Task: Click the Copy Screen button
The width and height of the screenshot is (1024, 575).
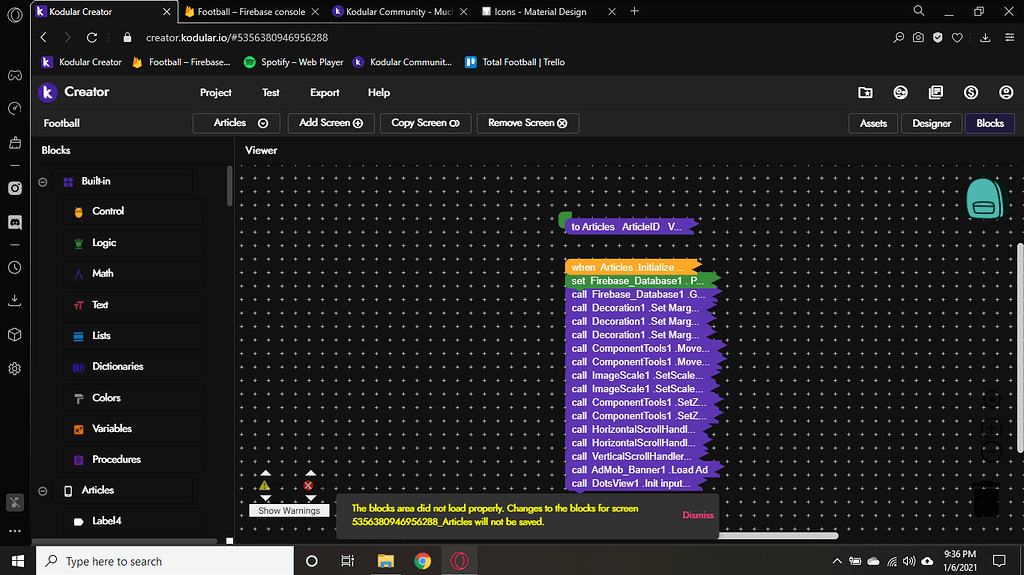Action: coord(426,123)
